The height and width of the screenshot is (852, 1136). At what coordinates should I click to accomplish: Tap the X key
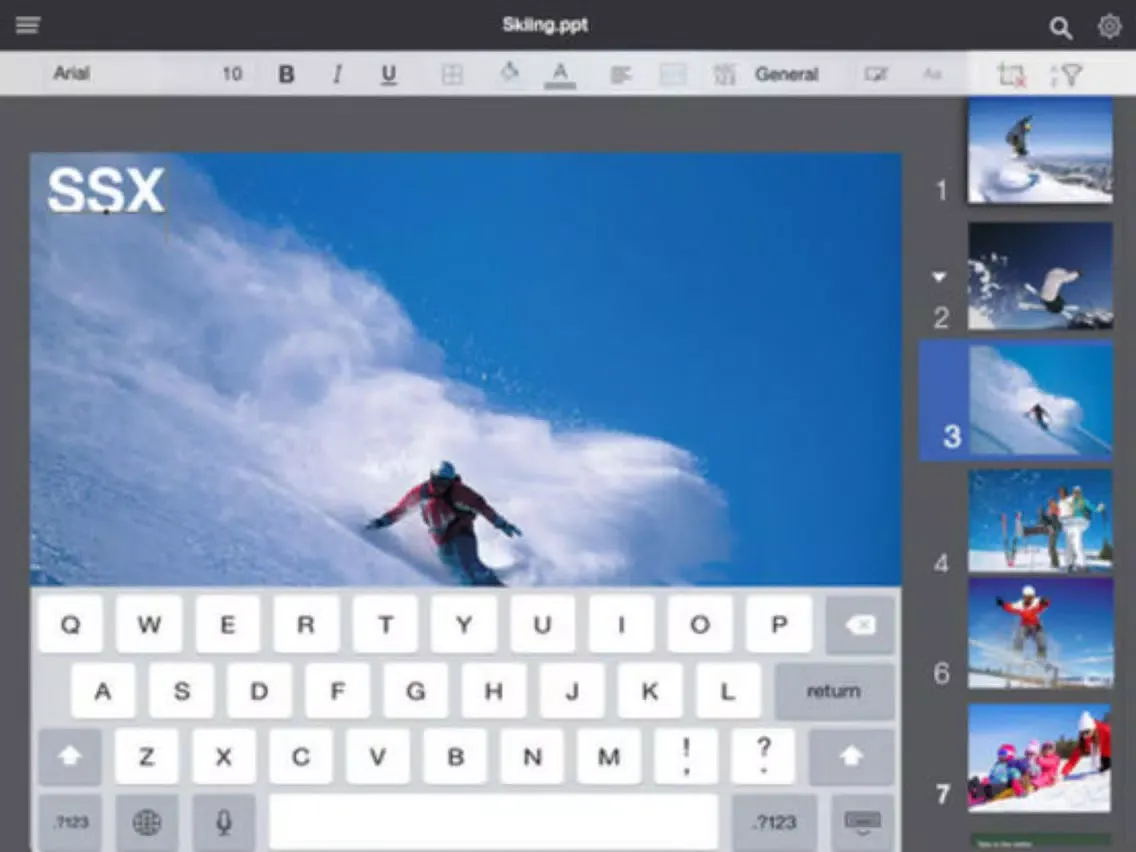224,756
